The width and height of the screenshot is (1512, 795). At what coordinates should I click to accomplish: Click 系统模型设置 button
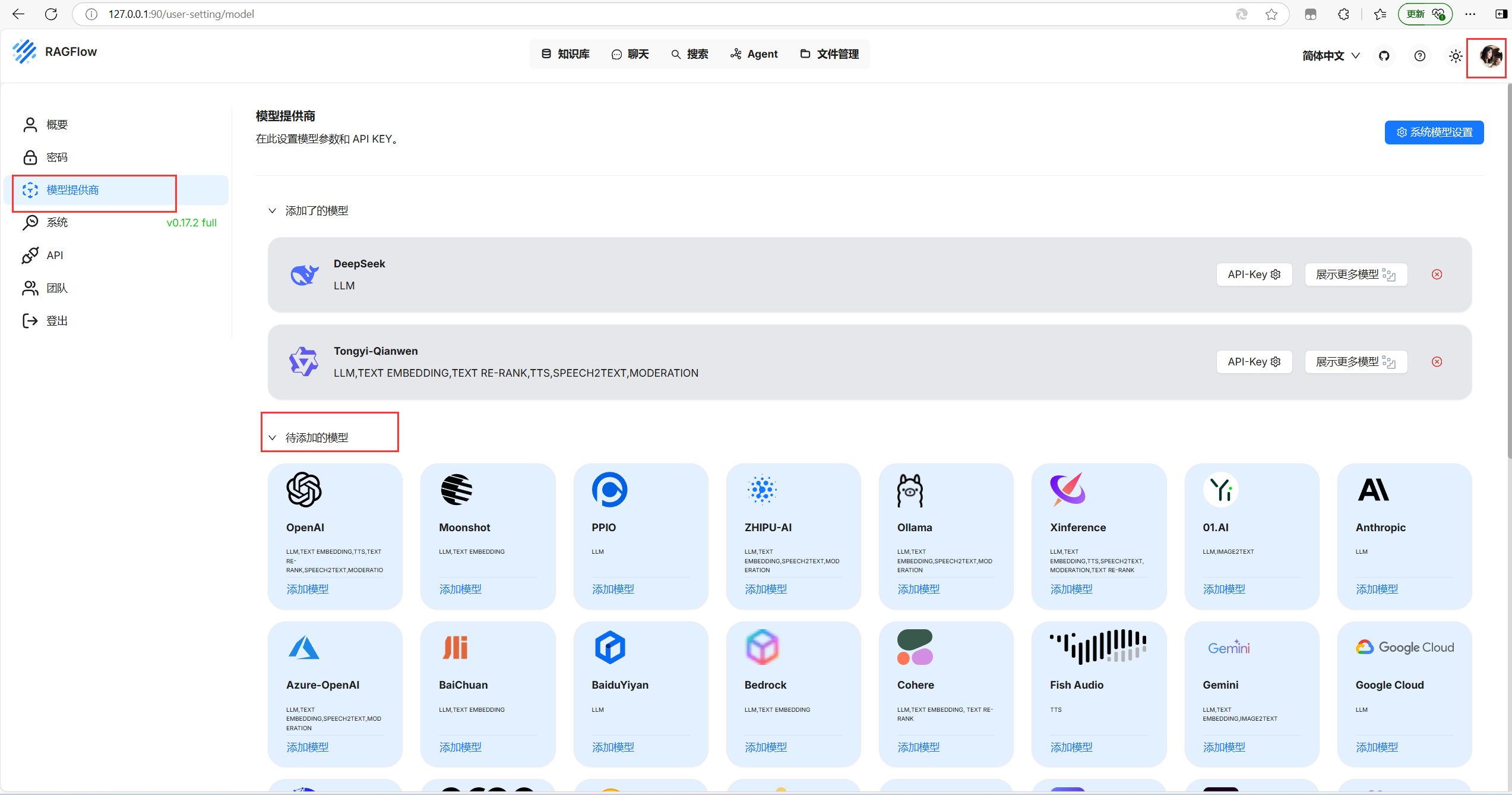[1434, 132]
